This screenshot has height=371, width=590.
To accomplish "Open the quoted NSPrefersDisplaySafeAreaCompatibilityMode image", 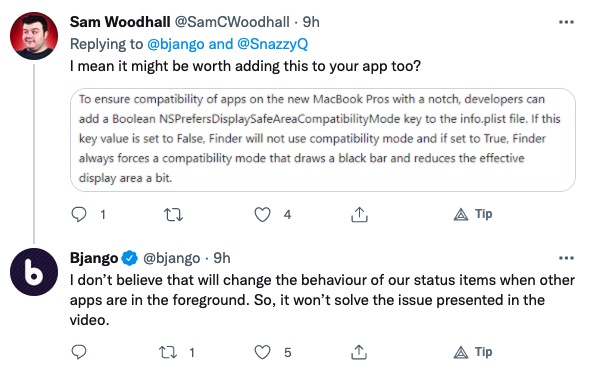I will coord(323,140).
